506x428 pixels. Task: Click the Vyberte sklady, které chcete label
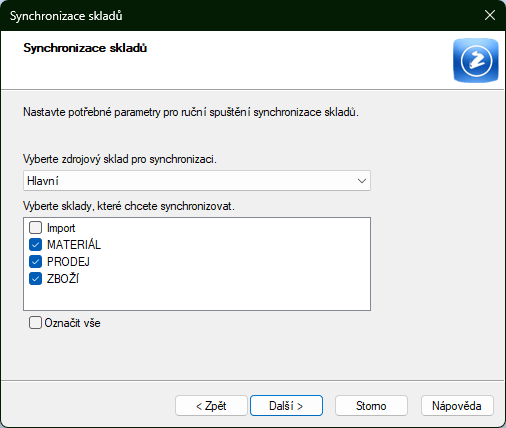point(129,206)
